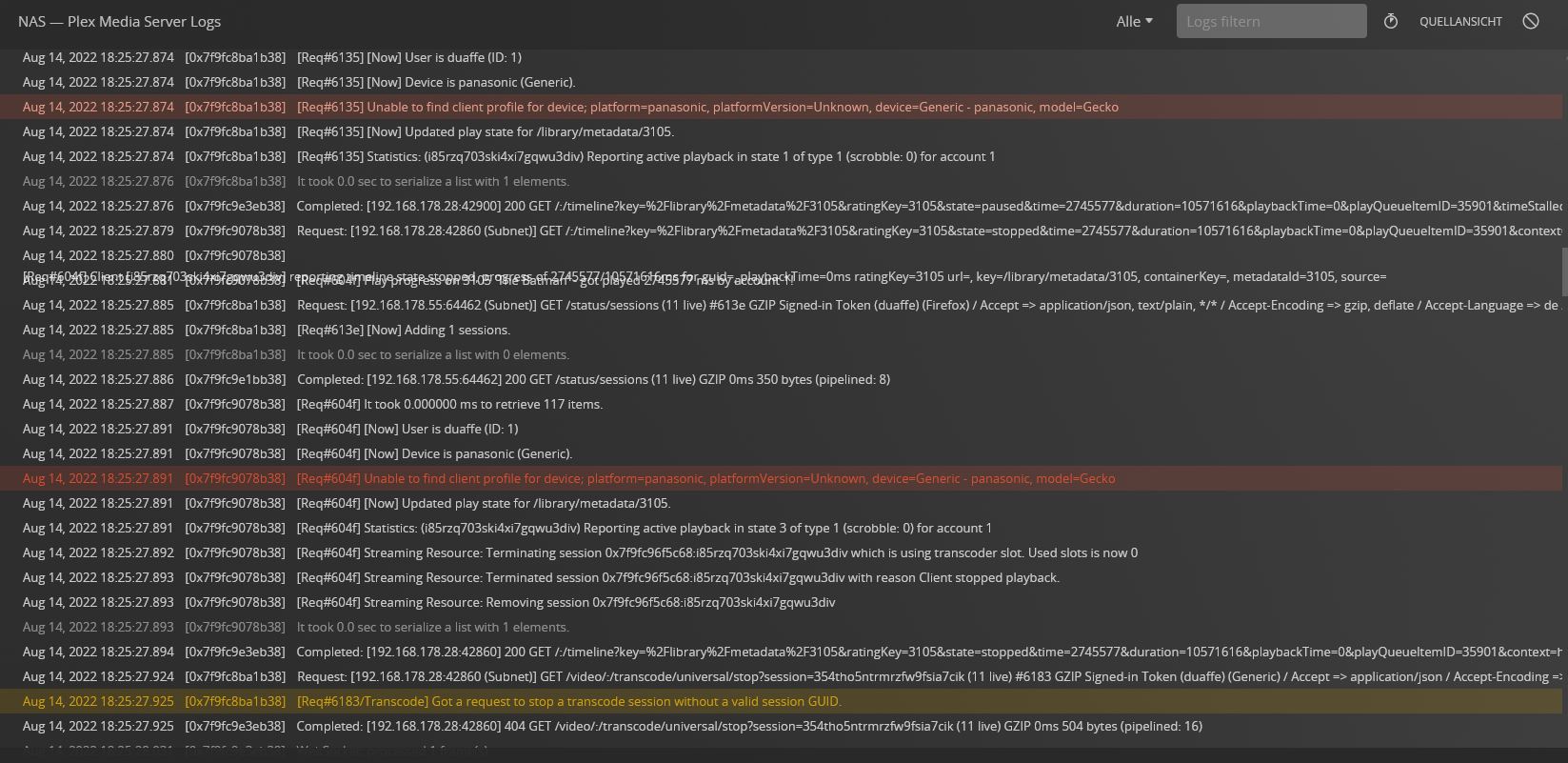The height and width of the screenshot is (763, 1568).
Task: Click timestamp Aug 14, 2022 18:25:27.924
Action: tap(98, 676)
